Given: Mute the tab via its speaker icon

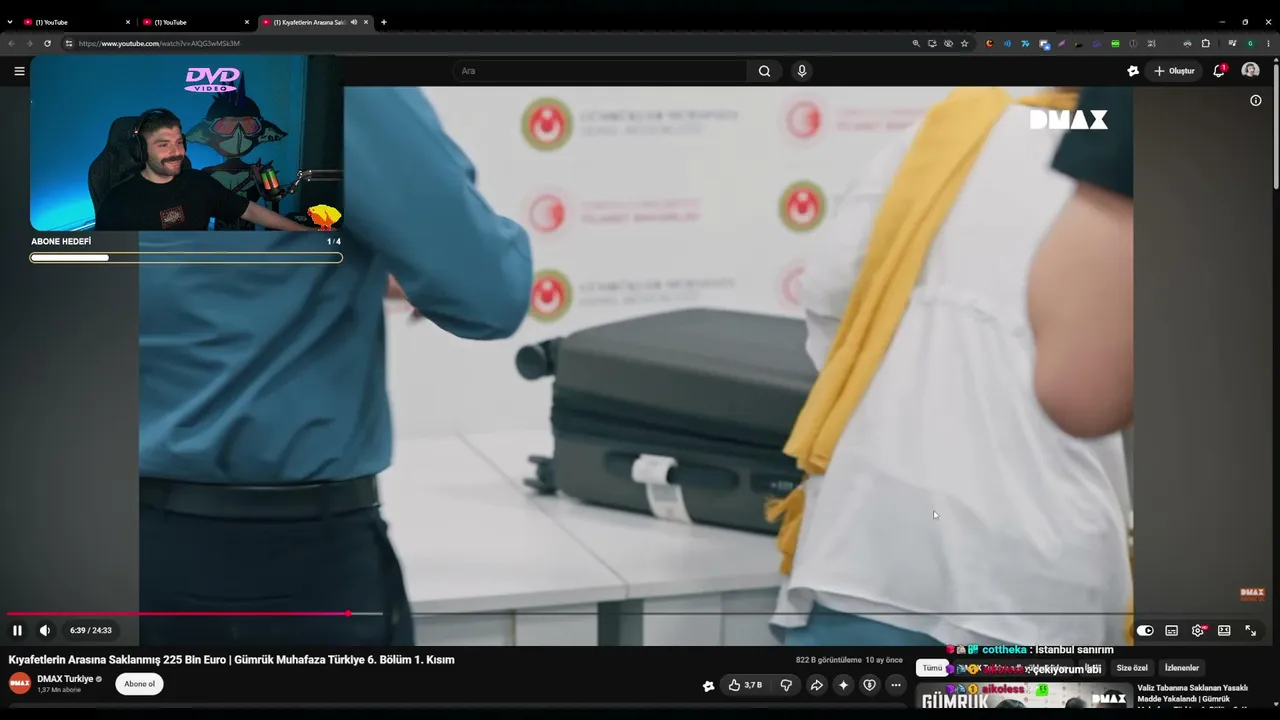Looking at the screenshot, I should 353,22.
